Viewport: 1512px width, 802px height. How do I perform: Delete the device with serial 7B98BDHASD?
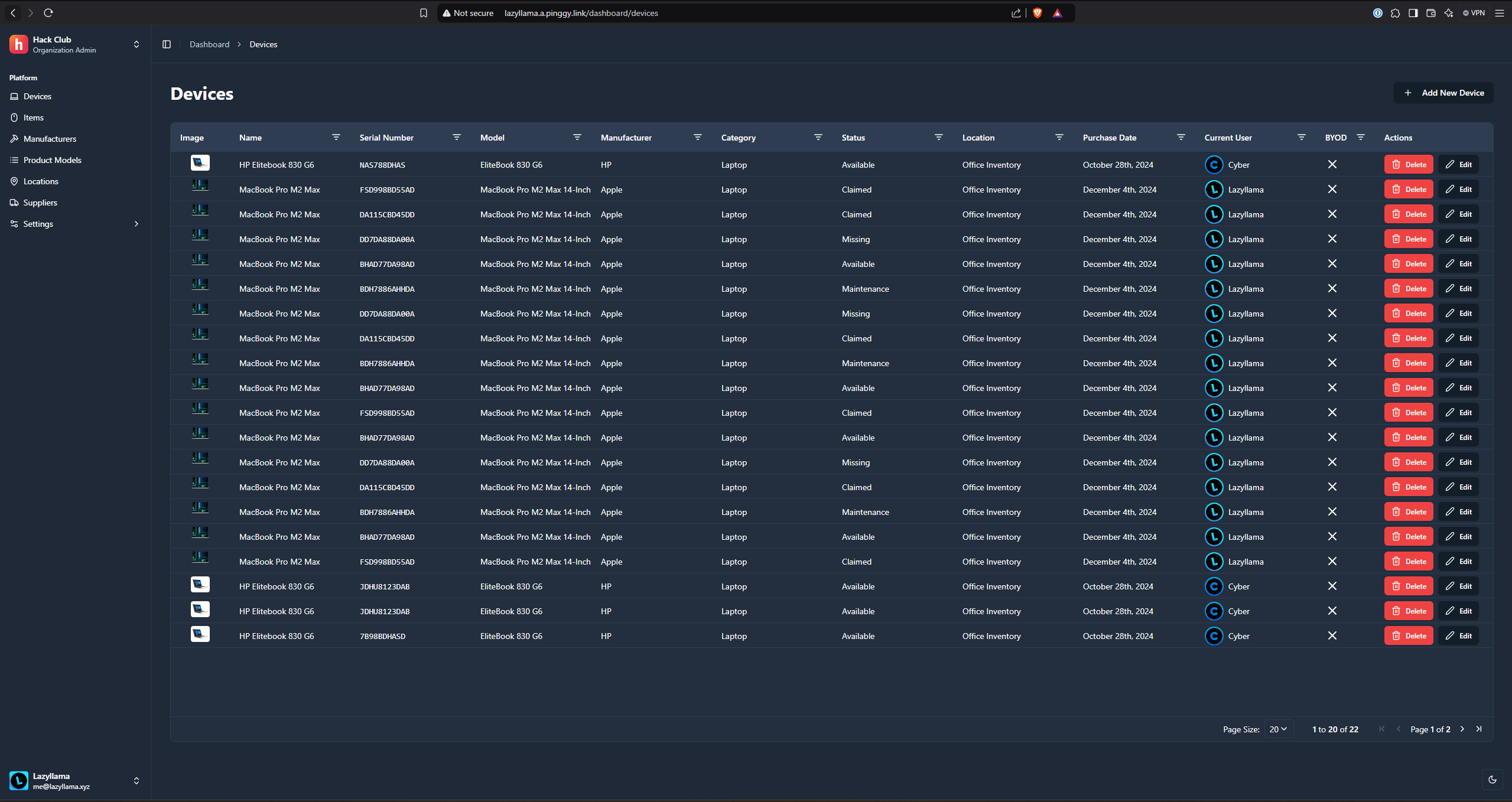[1409, 635]
